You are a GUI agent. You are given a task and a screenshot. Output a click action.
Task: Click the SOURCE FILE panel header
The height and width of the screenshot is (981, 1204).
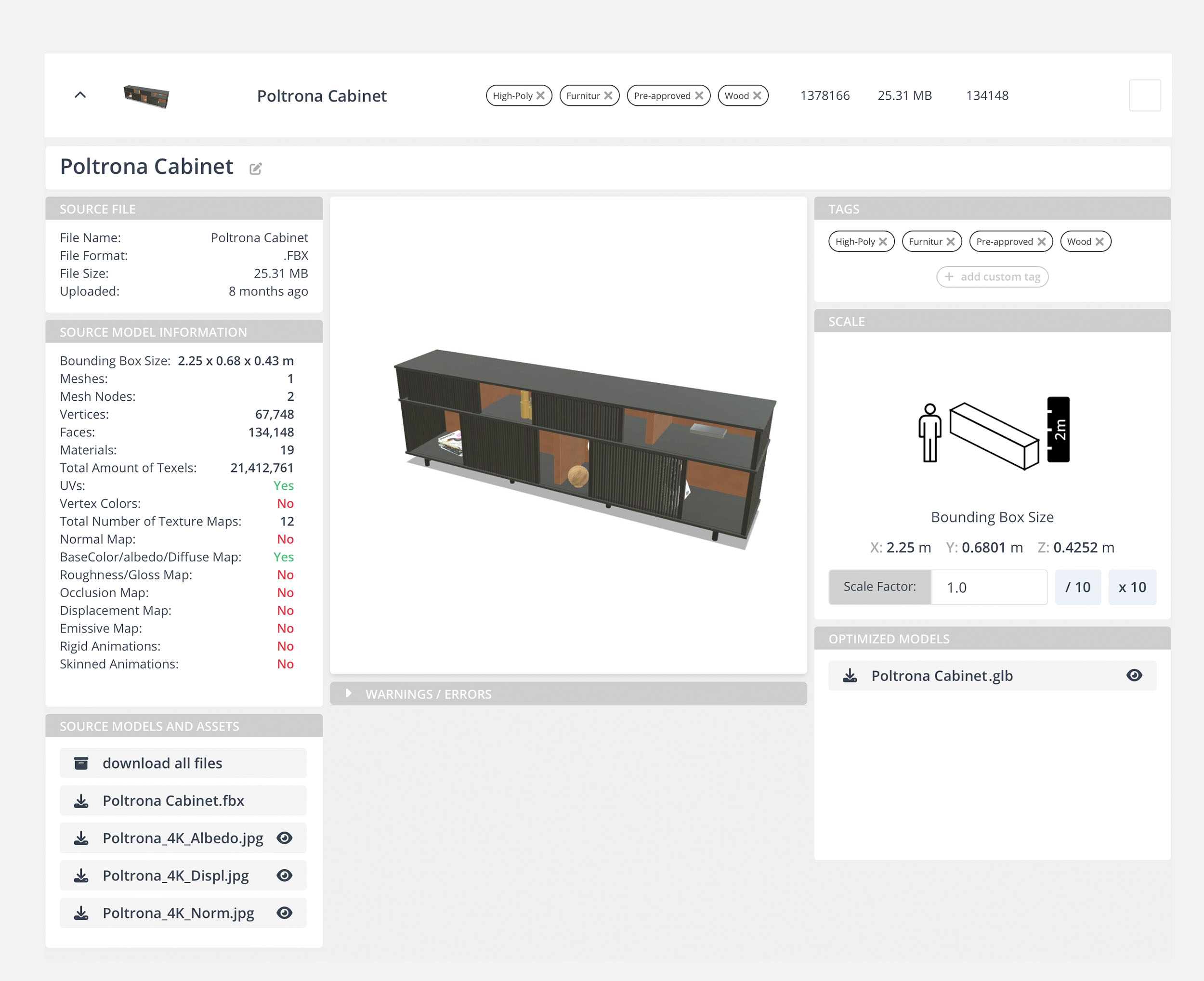[183, 209]
